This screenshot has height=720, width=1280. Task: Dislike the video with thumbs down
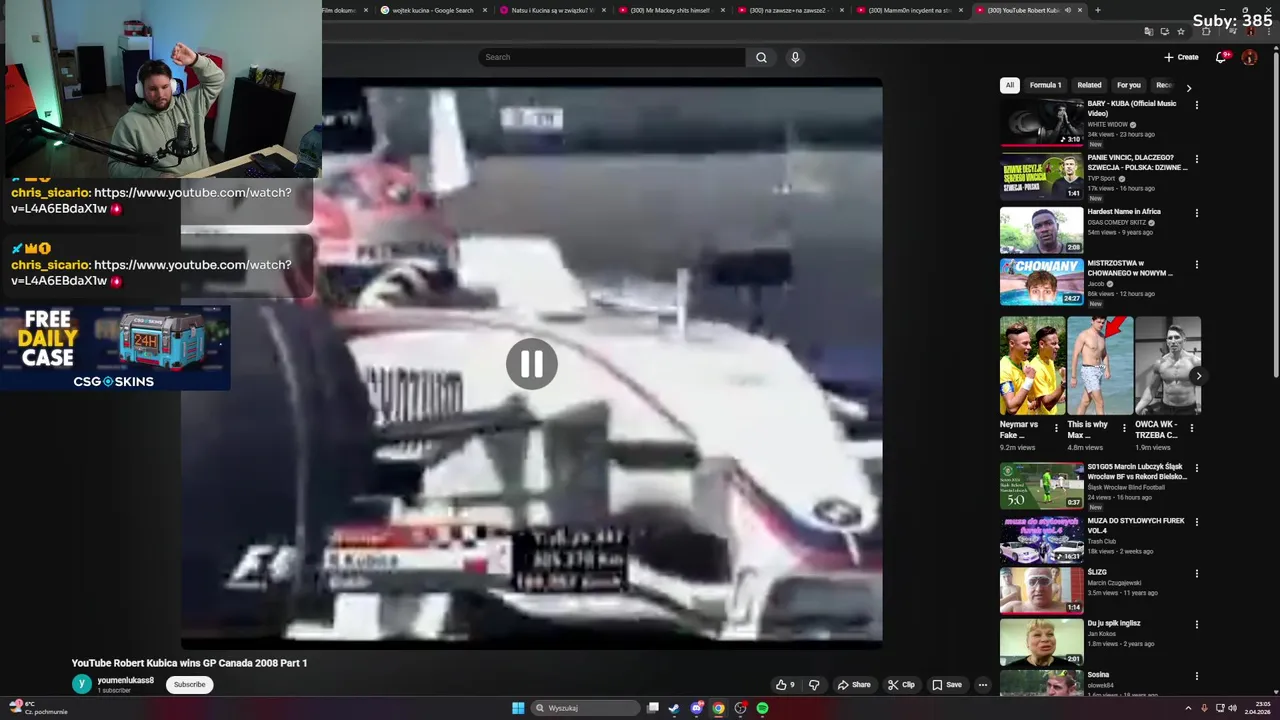pyautogui.click(x=814, y=685)
